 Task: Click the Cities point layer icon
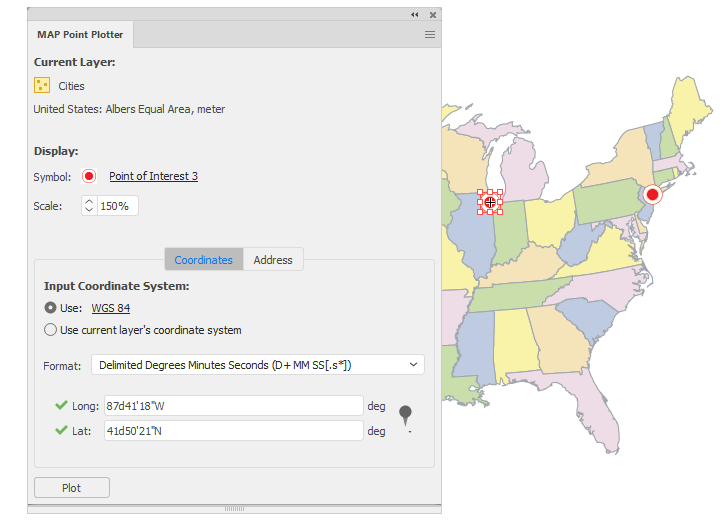[42, 85]
